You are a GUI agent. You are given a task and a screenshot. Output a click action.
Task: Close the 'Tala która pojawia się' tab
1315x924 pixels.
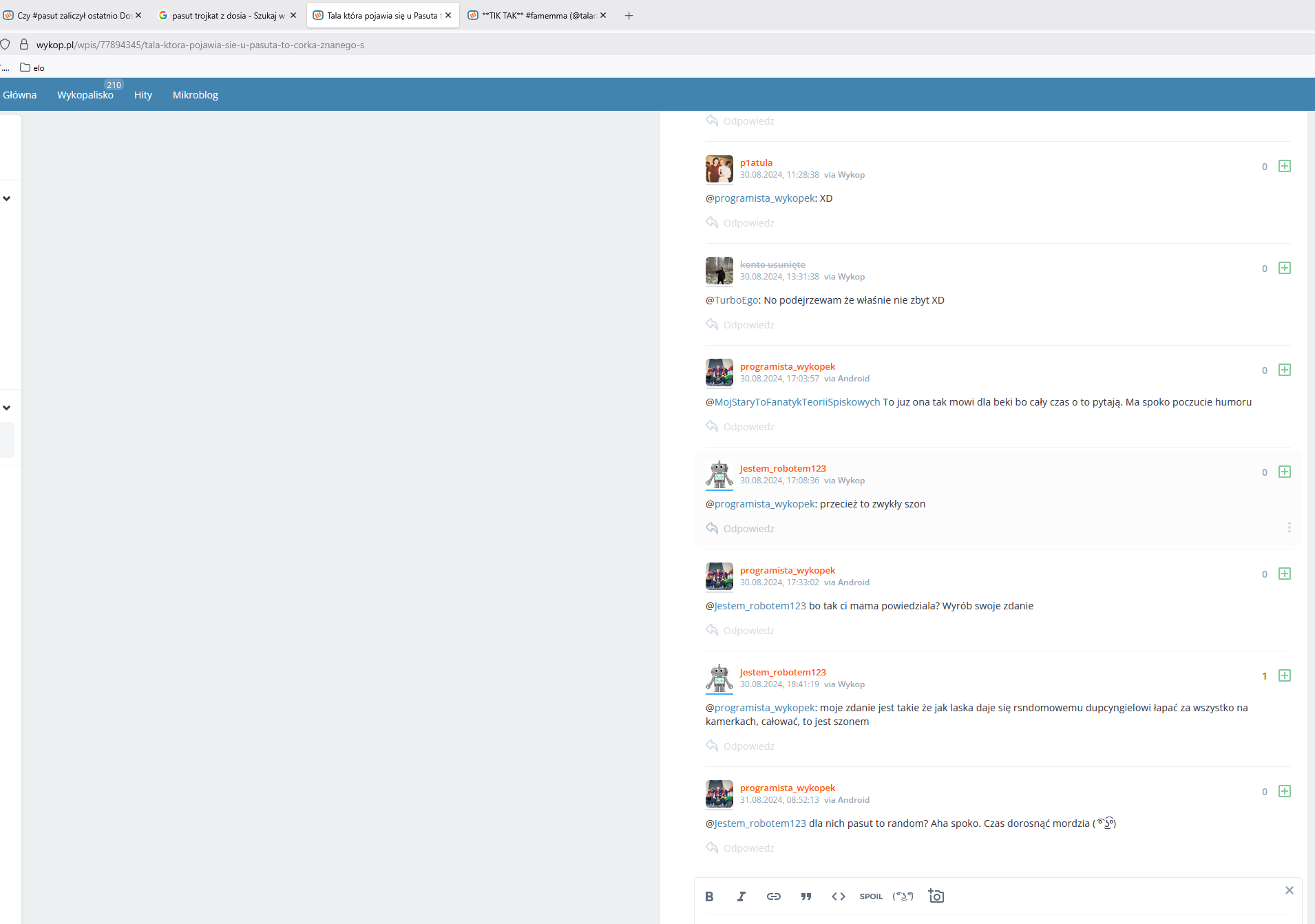click(x=448, y=15)
